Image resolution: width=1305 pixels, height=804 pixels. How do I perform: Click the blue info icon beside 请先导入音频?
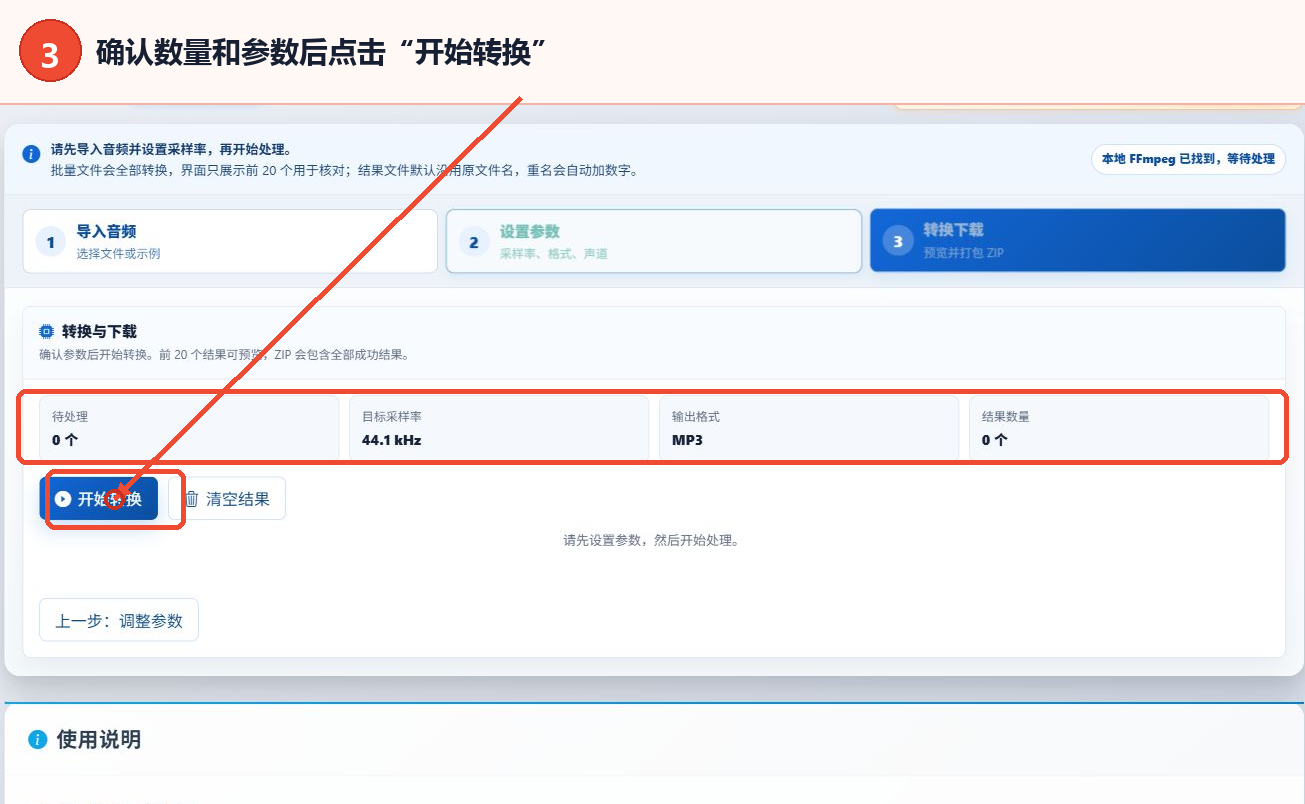pyautogui.click(x=32, y=154)
